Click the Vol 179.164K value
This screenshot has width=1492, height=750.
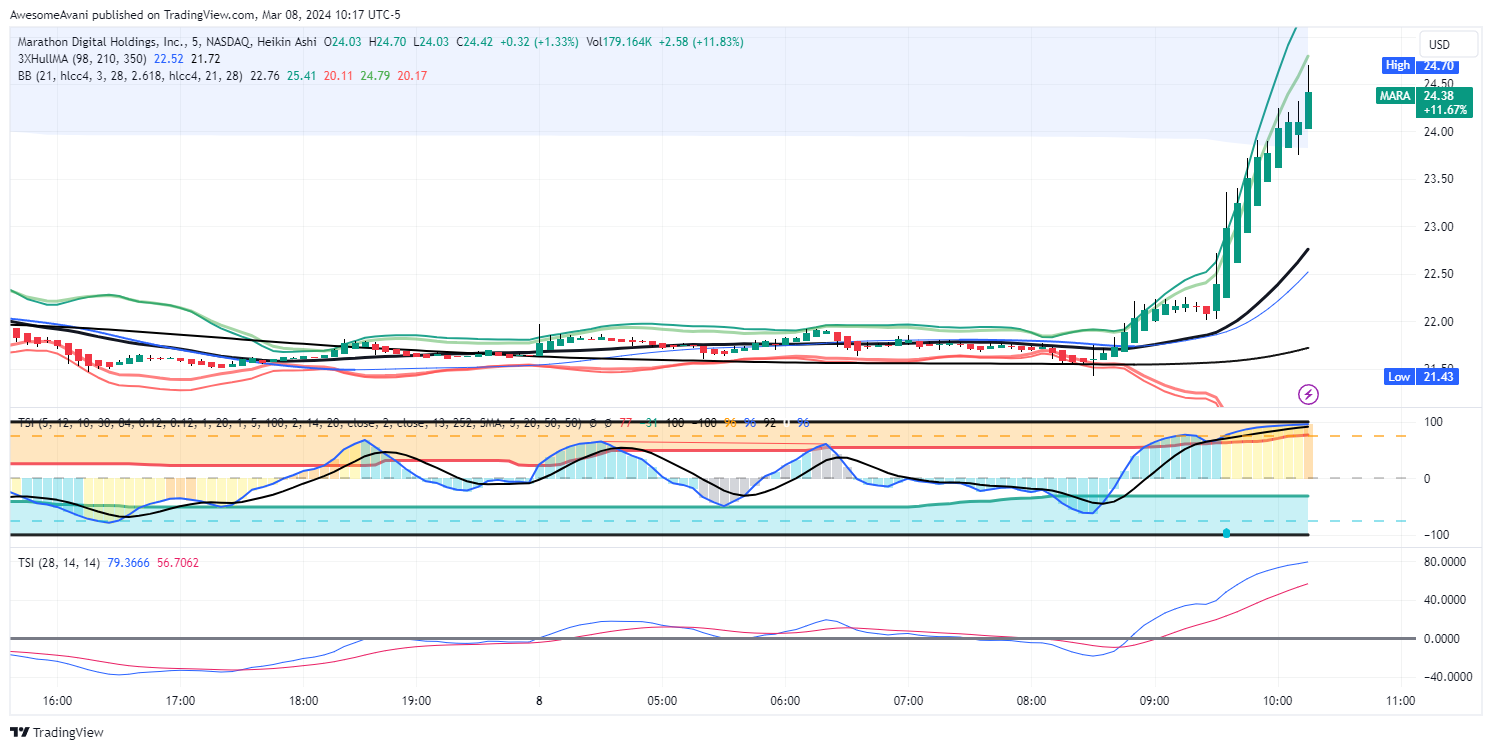(620, 42)
